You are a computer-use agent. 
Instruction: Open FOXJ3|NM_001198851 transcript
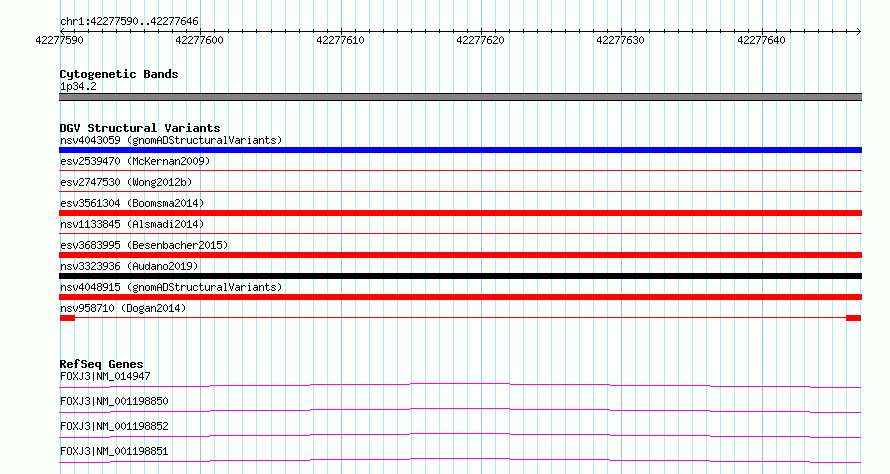pyautogui.click(x=114, y=451)
